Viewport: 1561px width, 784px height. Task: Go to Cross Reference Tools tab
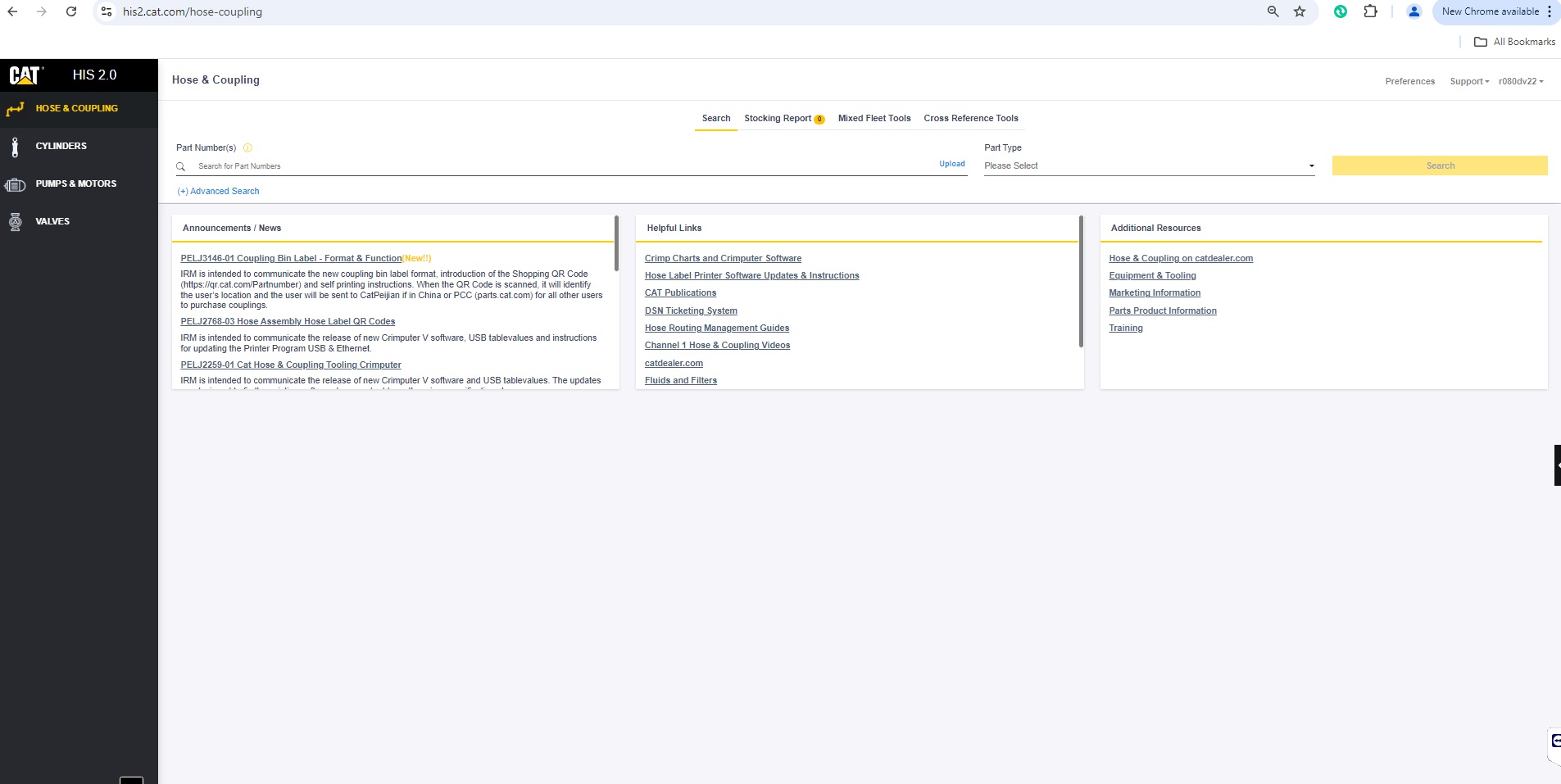pyautogui.click(x=971, y=119)
